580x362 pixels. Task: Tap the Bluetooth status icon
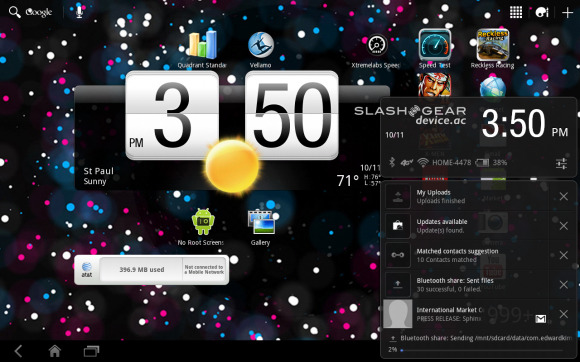[x=392, y=162]
